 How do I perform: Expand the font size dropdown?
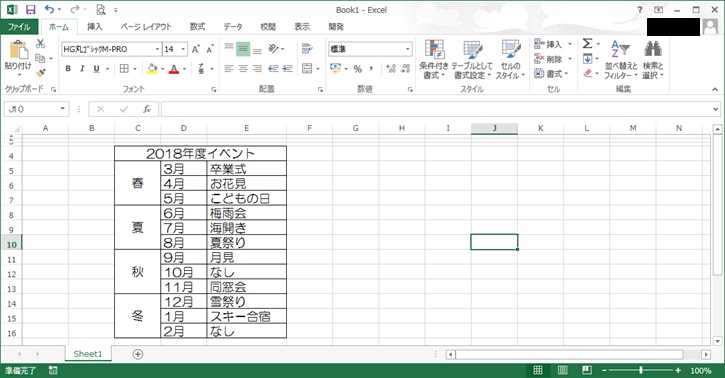click(x=183, y=49)
